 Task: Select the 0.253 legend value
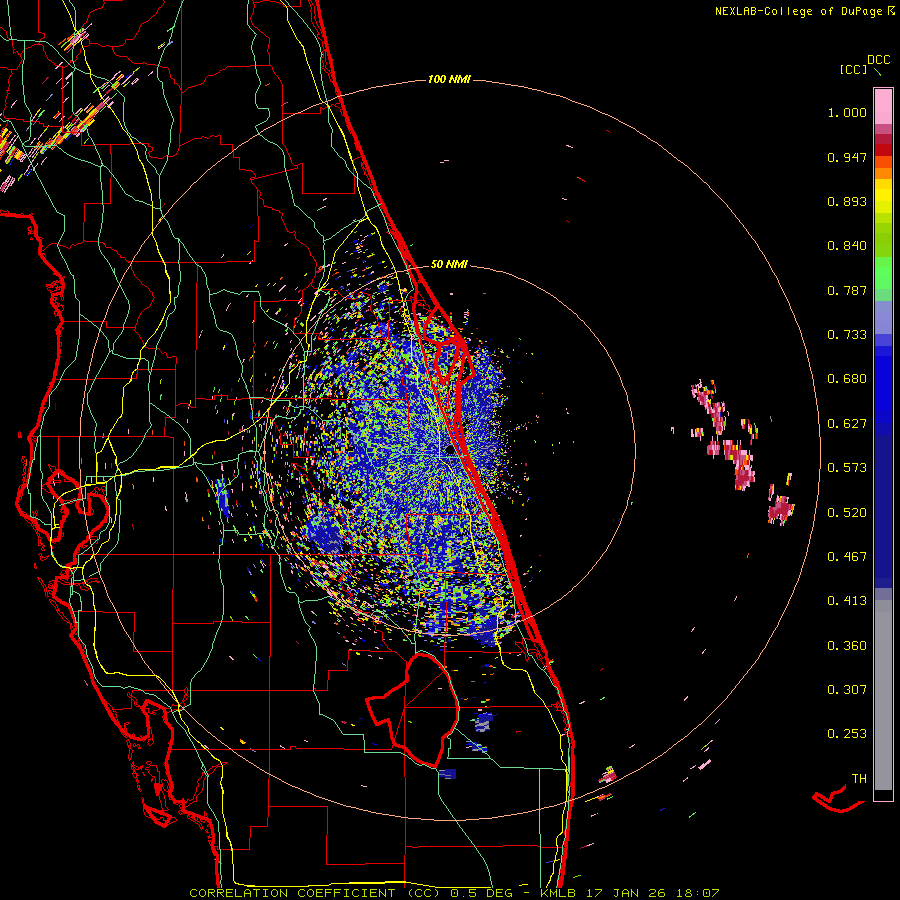(x=847, y=734)
